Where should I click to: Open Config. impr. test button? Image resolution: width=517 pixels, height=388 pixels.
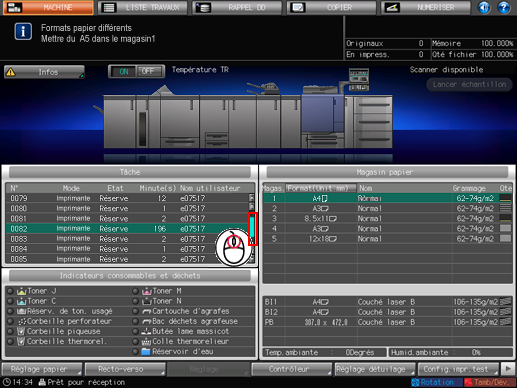458,369
